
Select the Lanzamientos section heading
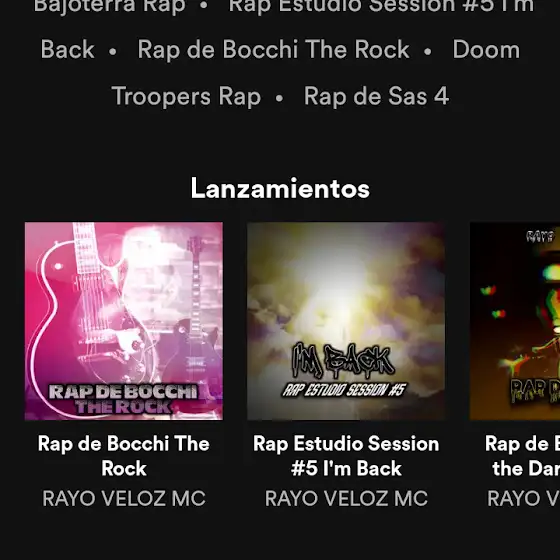coord(280,188)
